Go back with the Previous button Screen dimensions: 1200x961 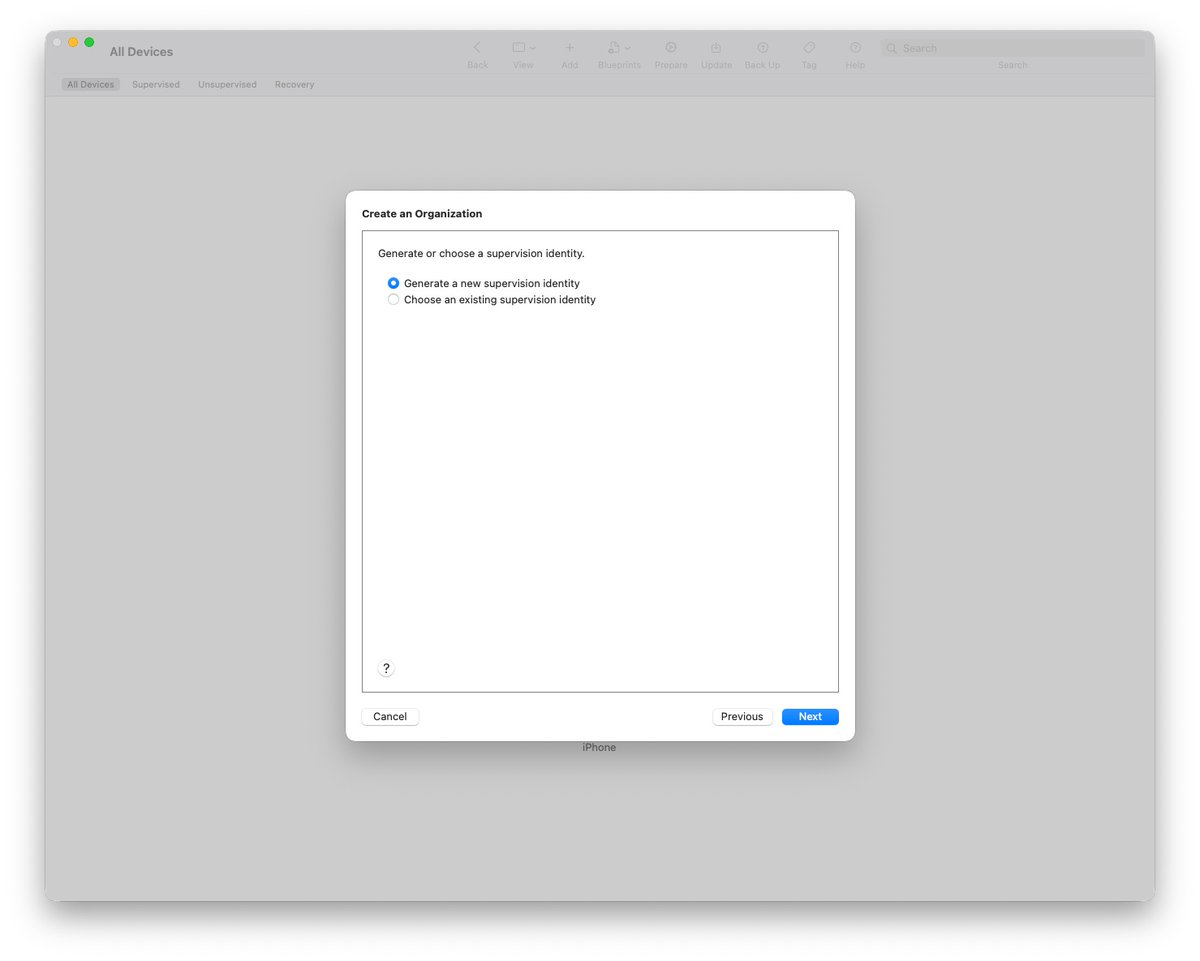[x=742, y=717]
